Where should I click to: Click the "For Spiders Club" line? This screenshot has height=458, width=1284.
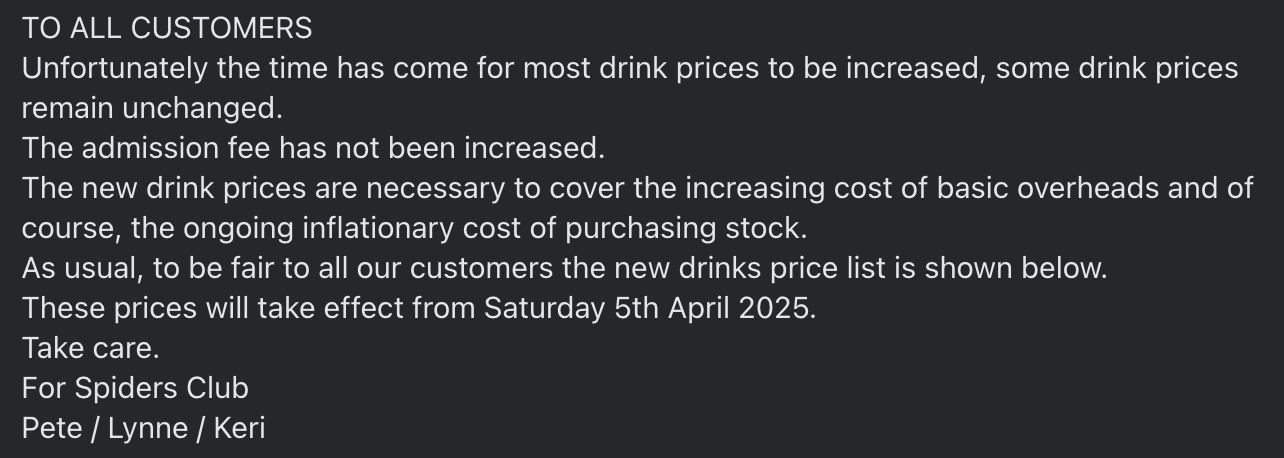(135, 388)
